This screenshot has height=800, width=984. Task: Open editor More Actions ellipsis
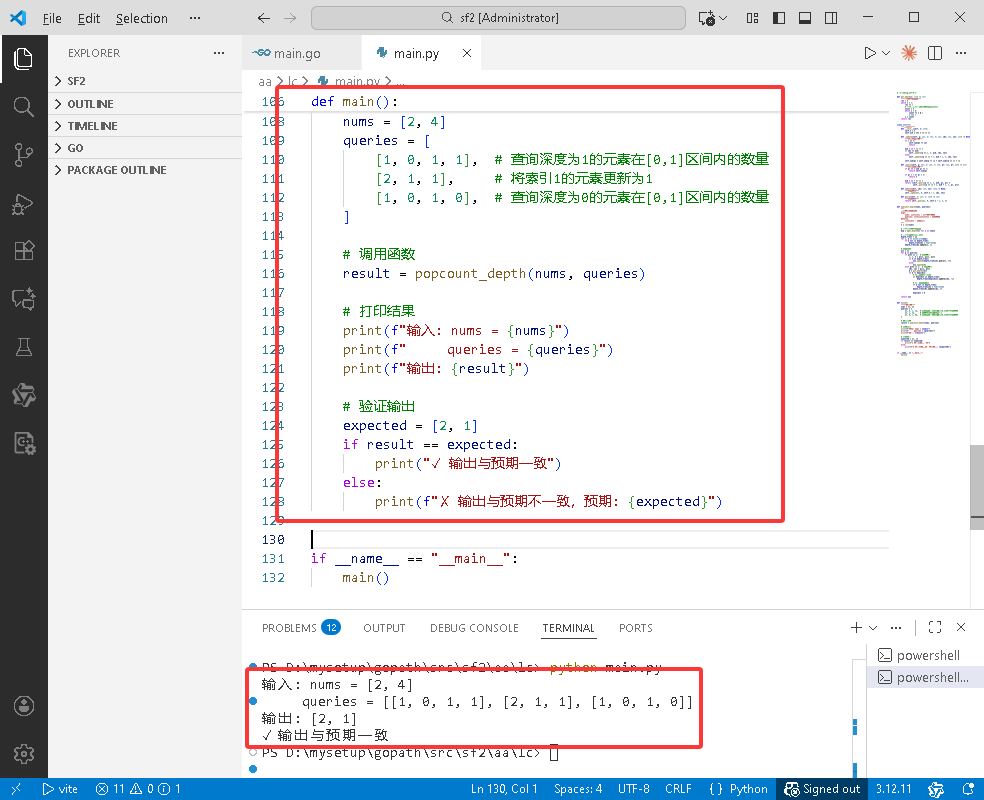click(961, 53)
